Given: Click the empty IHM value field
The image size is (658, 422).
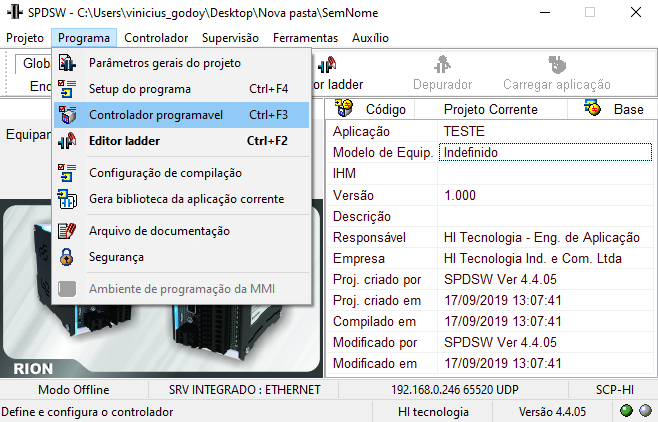Looking at the screenshot, I should (x=546, y=173).
